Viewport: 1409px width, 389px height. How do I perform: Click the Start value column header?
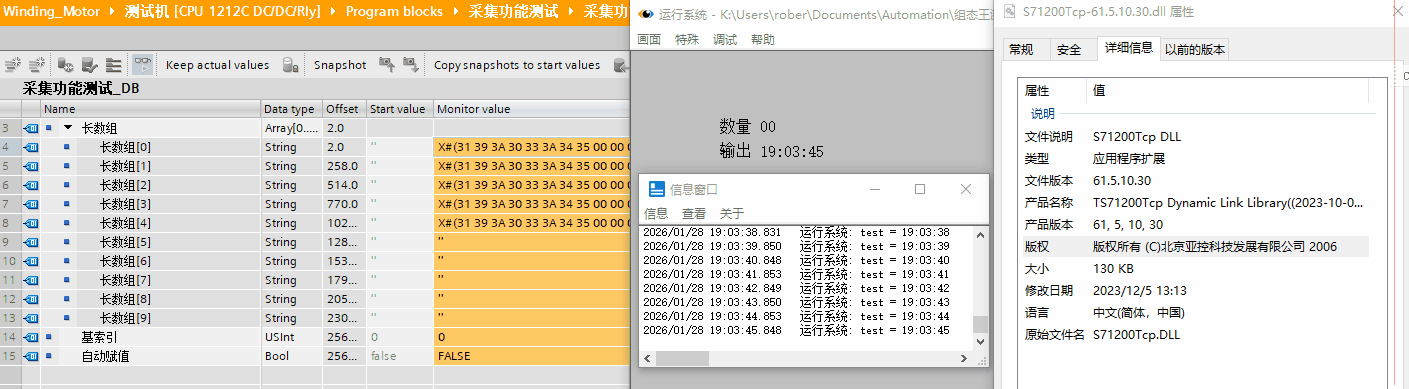coord(399,109)
